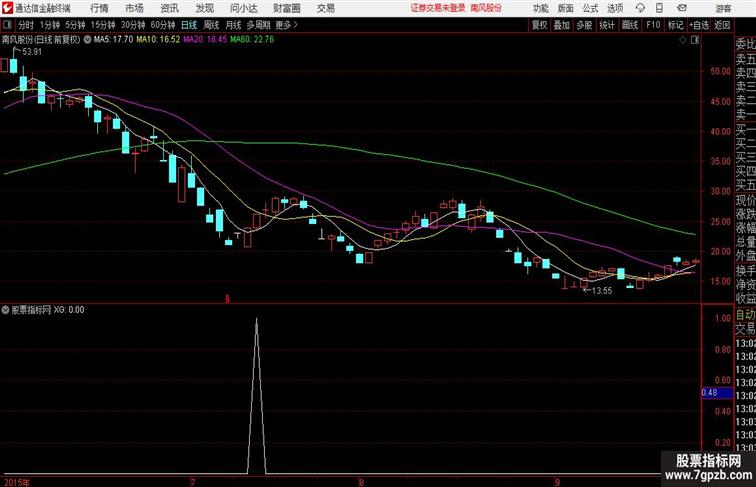Click the 复权 toolbar button

coord(540,25)
